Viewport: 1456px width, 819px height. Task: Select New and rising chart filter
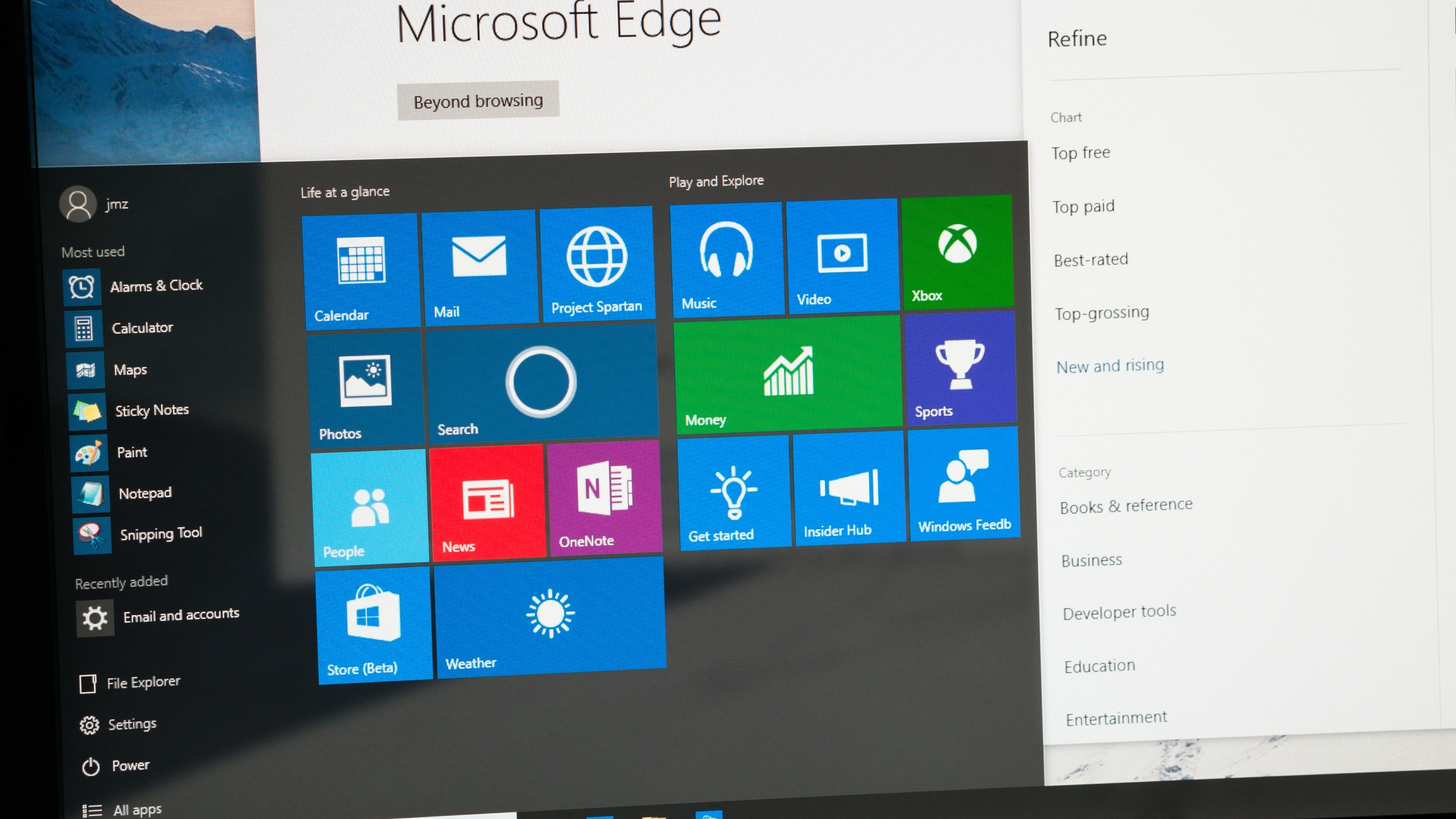[1110, 365]
